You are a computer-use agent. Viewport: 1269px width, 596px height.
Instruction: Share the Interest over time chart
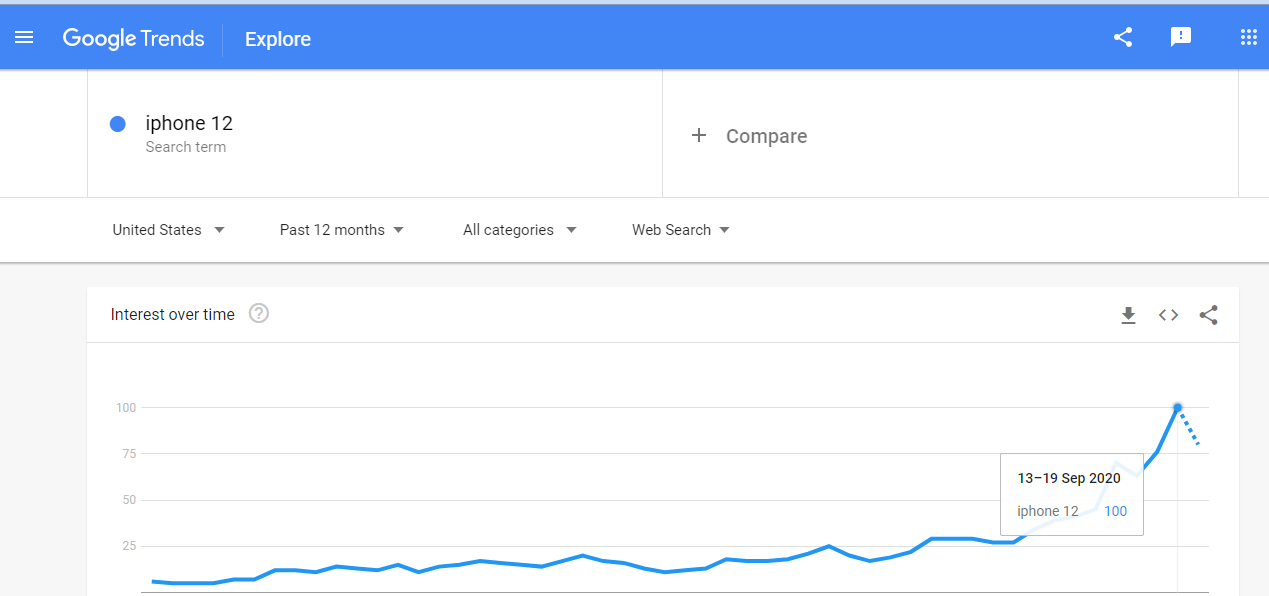click(x=1208, y=315)
